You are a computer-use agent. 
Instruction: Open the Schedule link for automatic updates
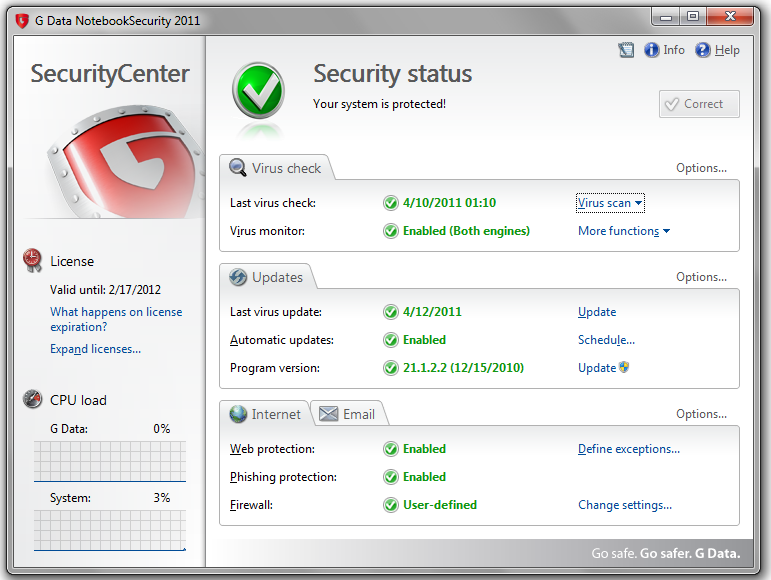click(606, 340)
